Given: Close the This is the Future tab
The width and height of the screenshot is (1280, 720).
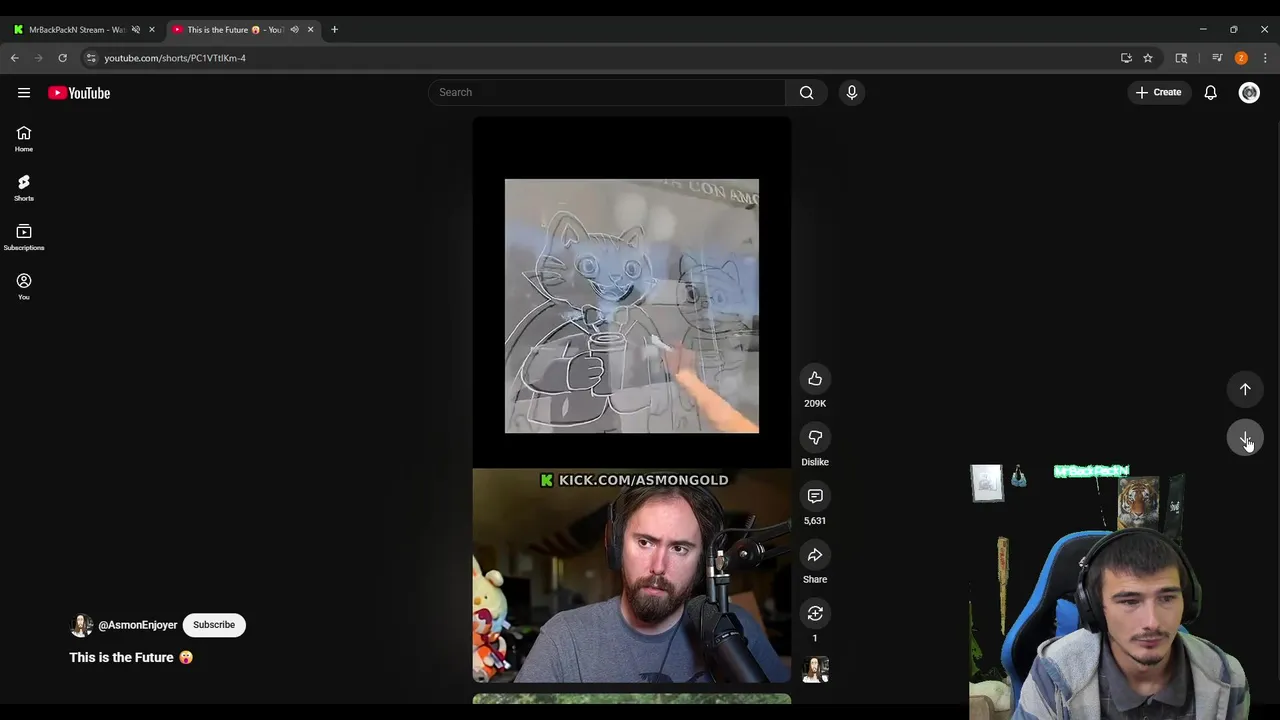Looking at the screenshot, I should (310, 30).
